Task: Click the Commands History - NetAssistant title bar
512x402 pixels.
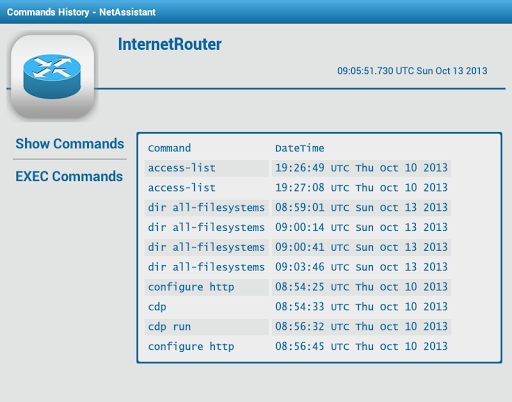Action: point(256,12)
